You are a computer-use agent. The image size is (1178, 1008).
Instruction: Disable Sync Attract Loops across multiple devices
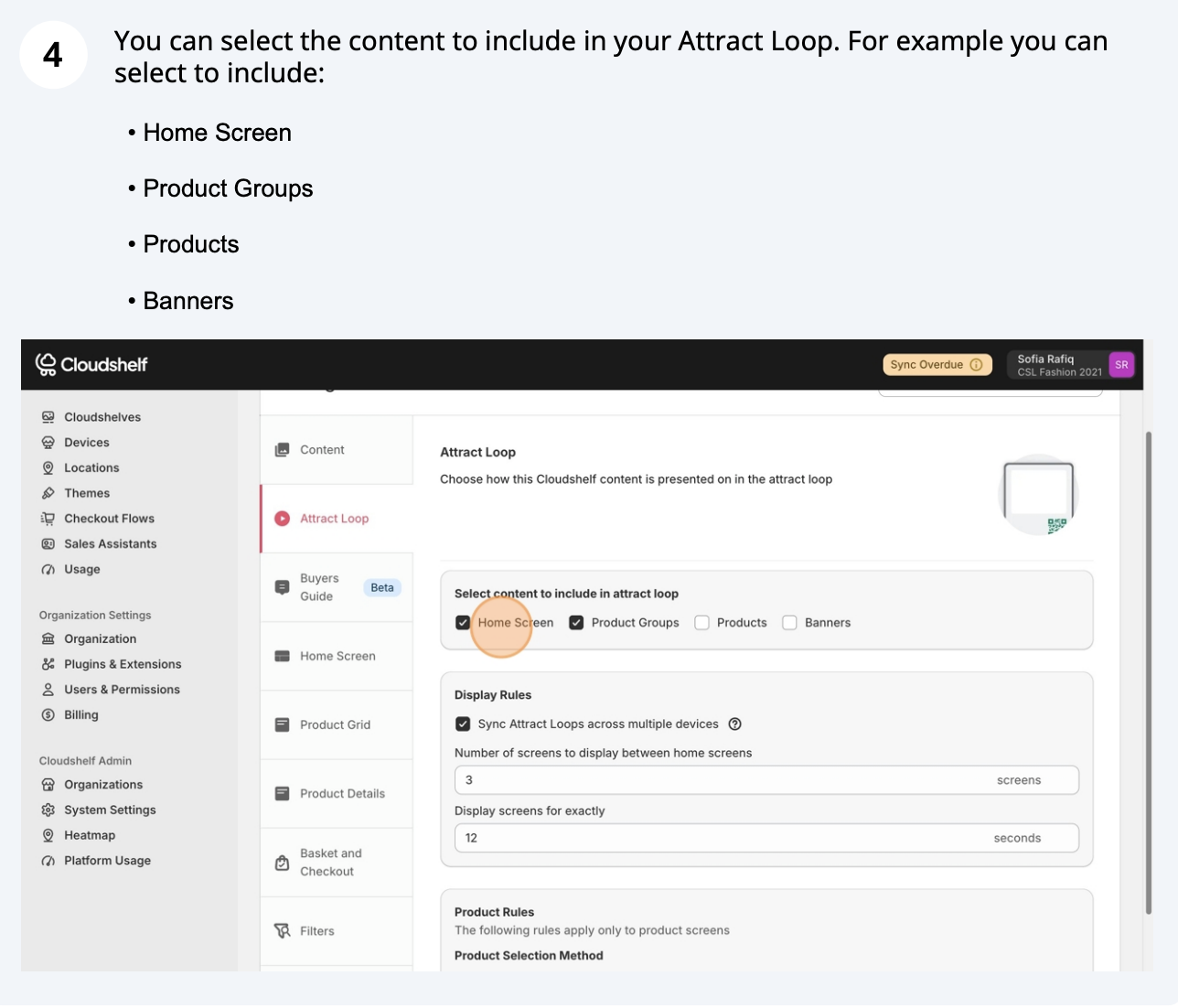(x=463, y=724)
